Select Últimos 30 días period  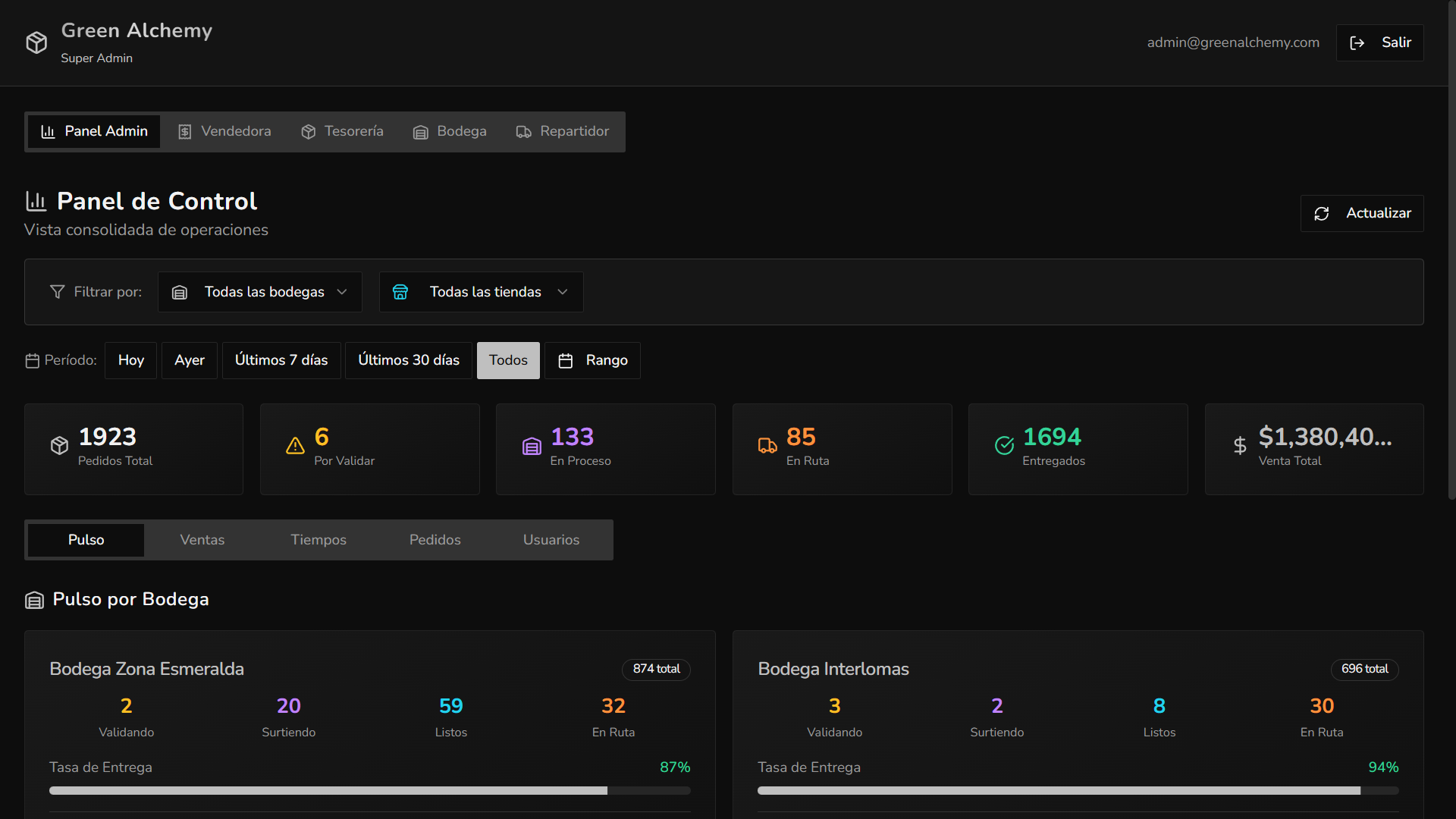click(x=409, y=360)
